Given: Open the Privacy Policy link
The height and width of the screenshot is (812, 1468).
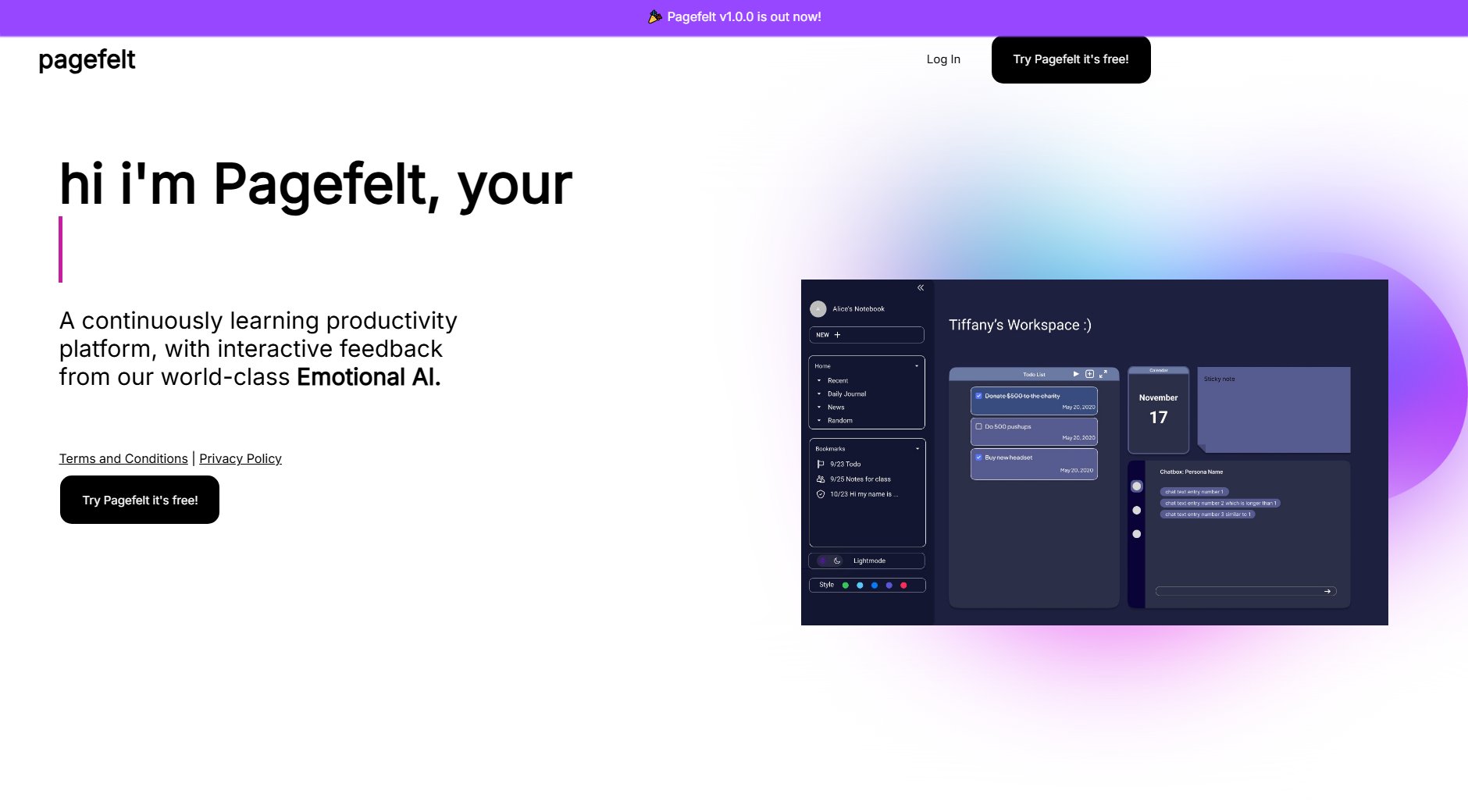Looking at the screenshot, I should (241, 458).
